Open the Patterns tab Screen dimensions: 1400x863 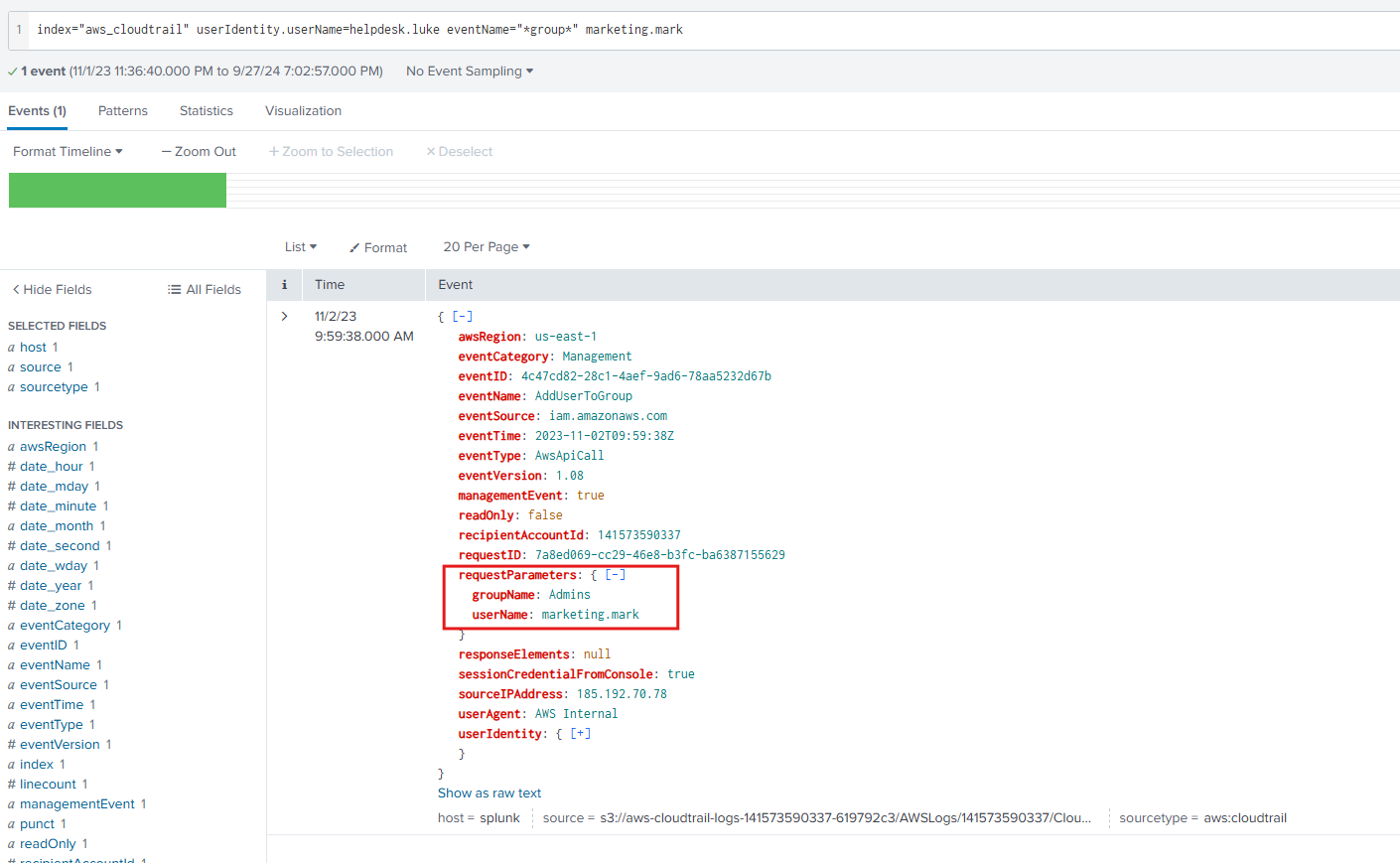[x=123, y=111]
